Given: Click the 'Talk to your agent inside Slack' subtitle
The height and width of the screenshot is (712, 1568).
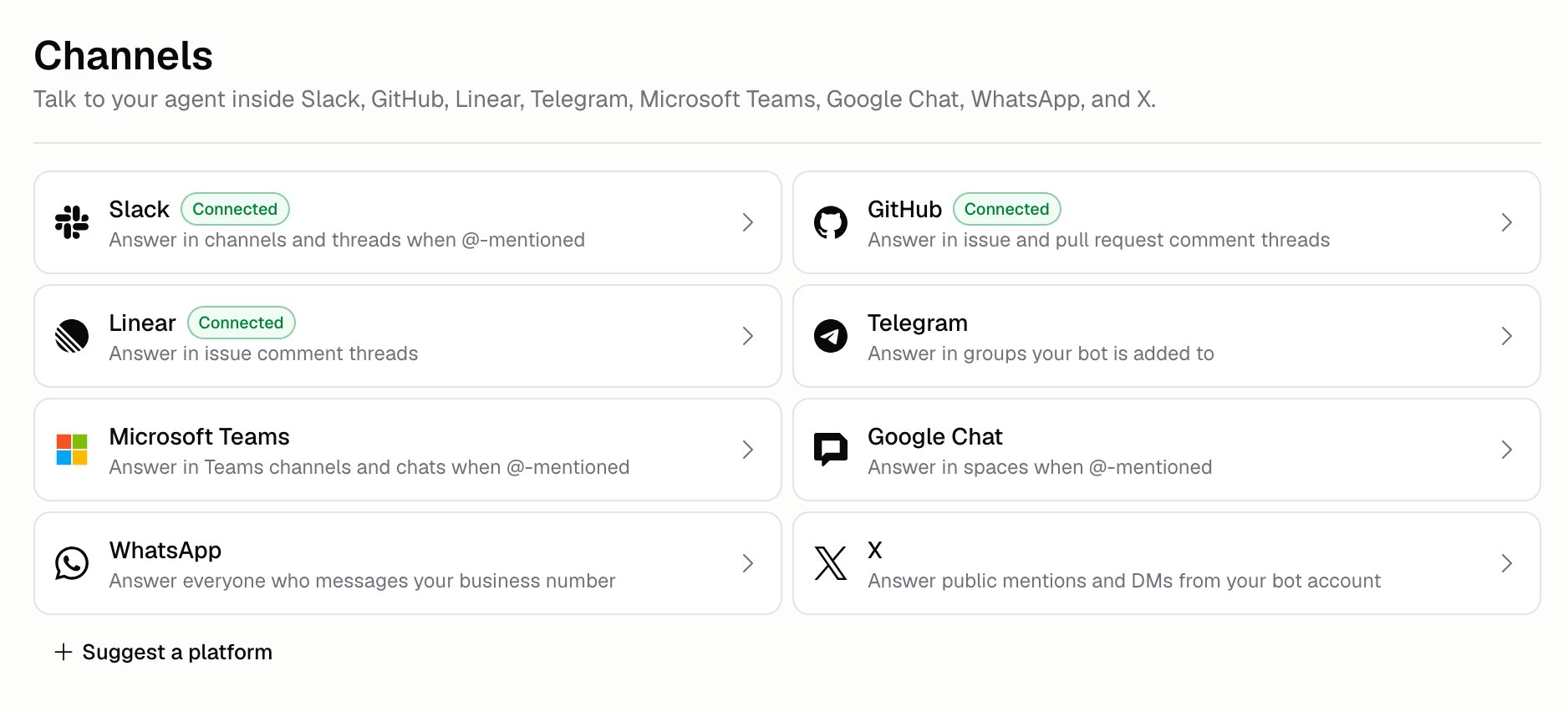Looking at the screenshot, I should 594,99.
